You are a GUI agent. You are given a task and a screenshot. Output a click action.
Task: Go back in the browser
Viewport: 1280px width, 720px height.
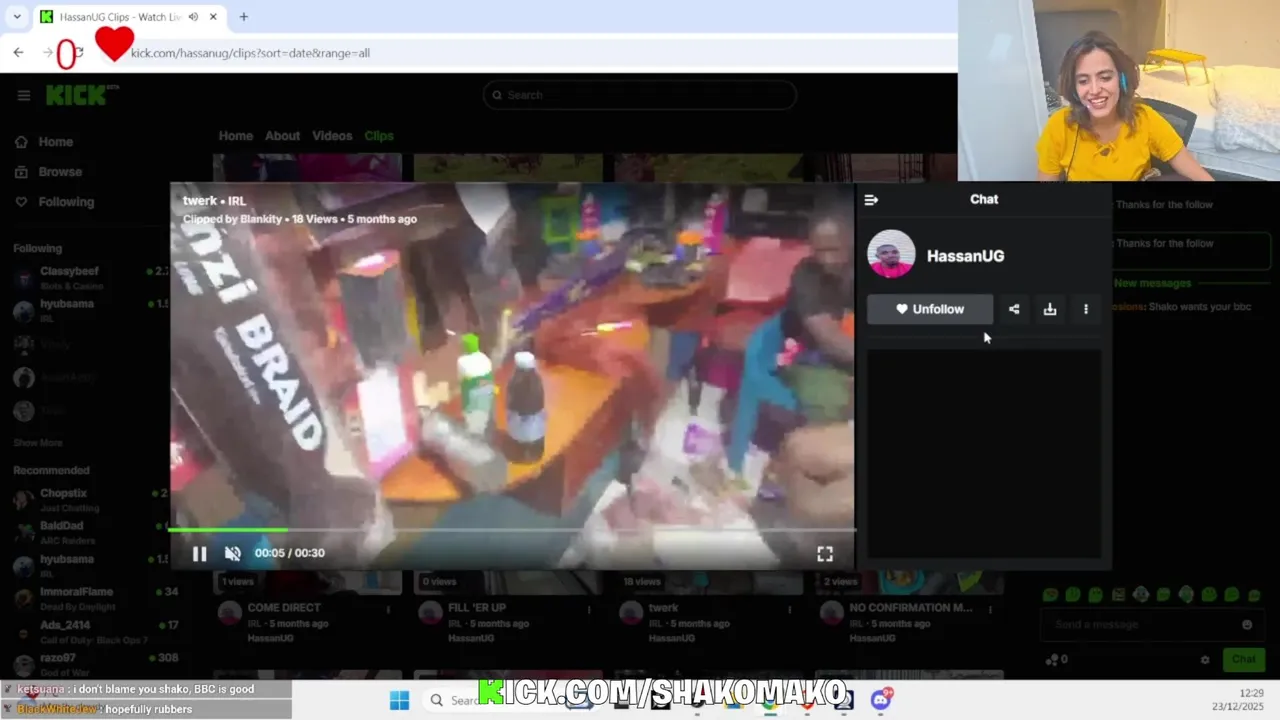click(x=18, y=53)
